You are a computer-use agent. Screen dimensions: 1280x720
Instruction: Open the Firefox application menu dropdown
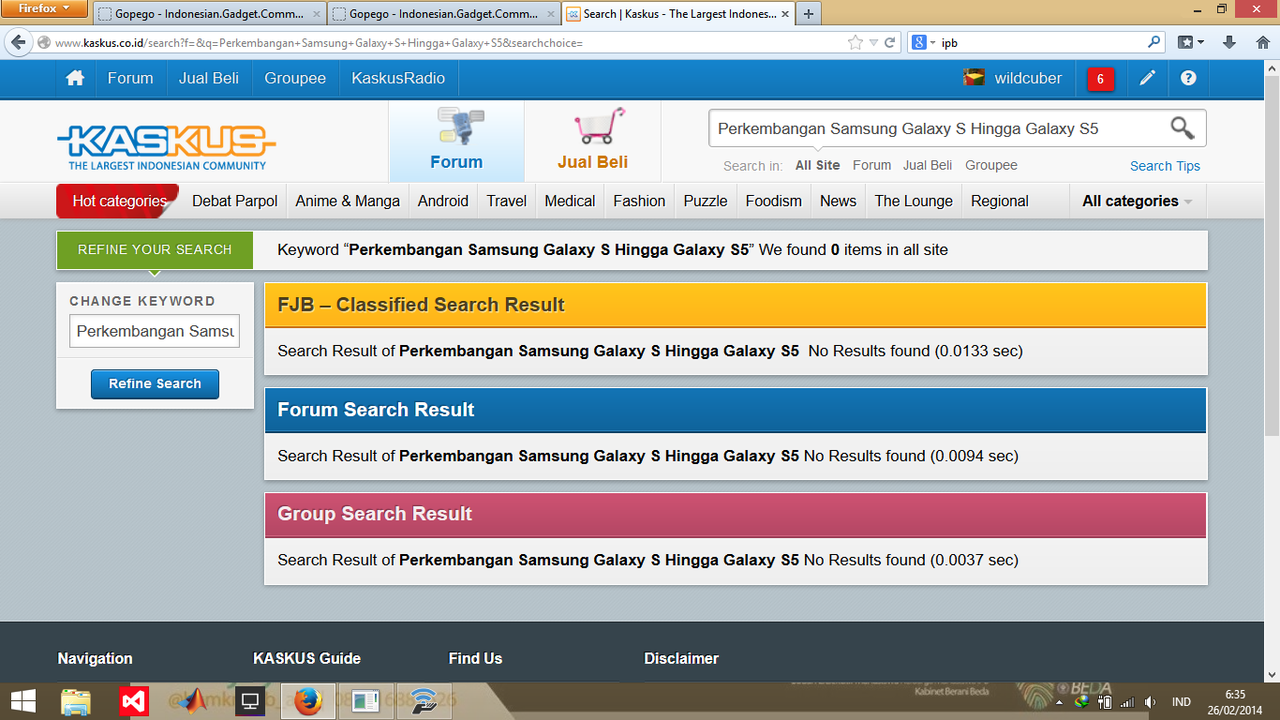46,8
